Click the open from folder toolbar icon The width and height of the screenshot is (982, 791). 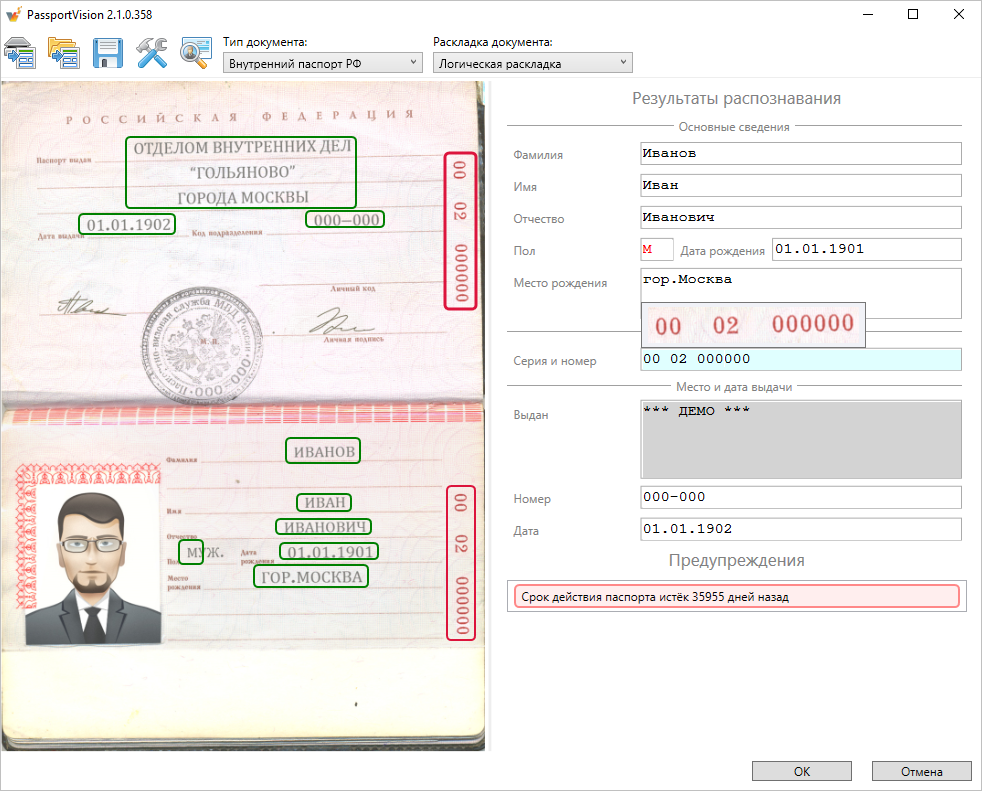[64, 53]
